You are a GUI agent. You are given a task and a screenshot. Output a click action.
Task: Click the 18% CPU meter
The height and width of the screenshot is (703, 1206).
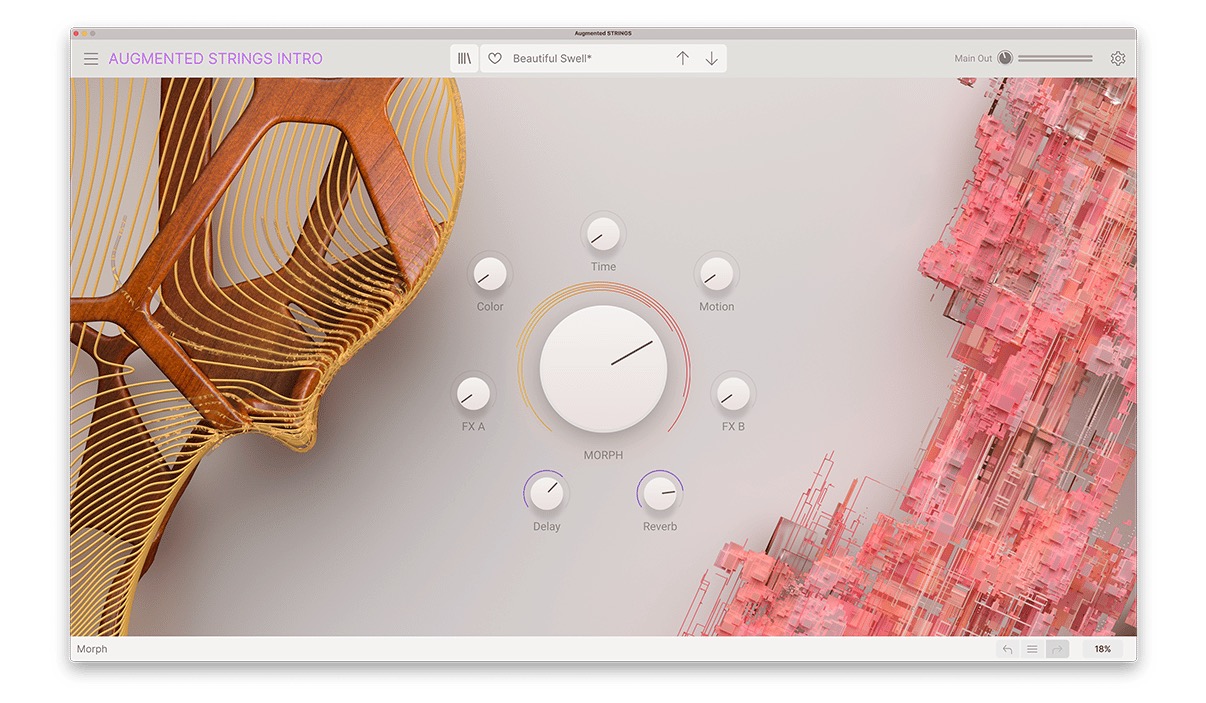1102,649
